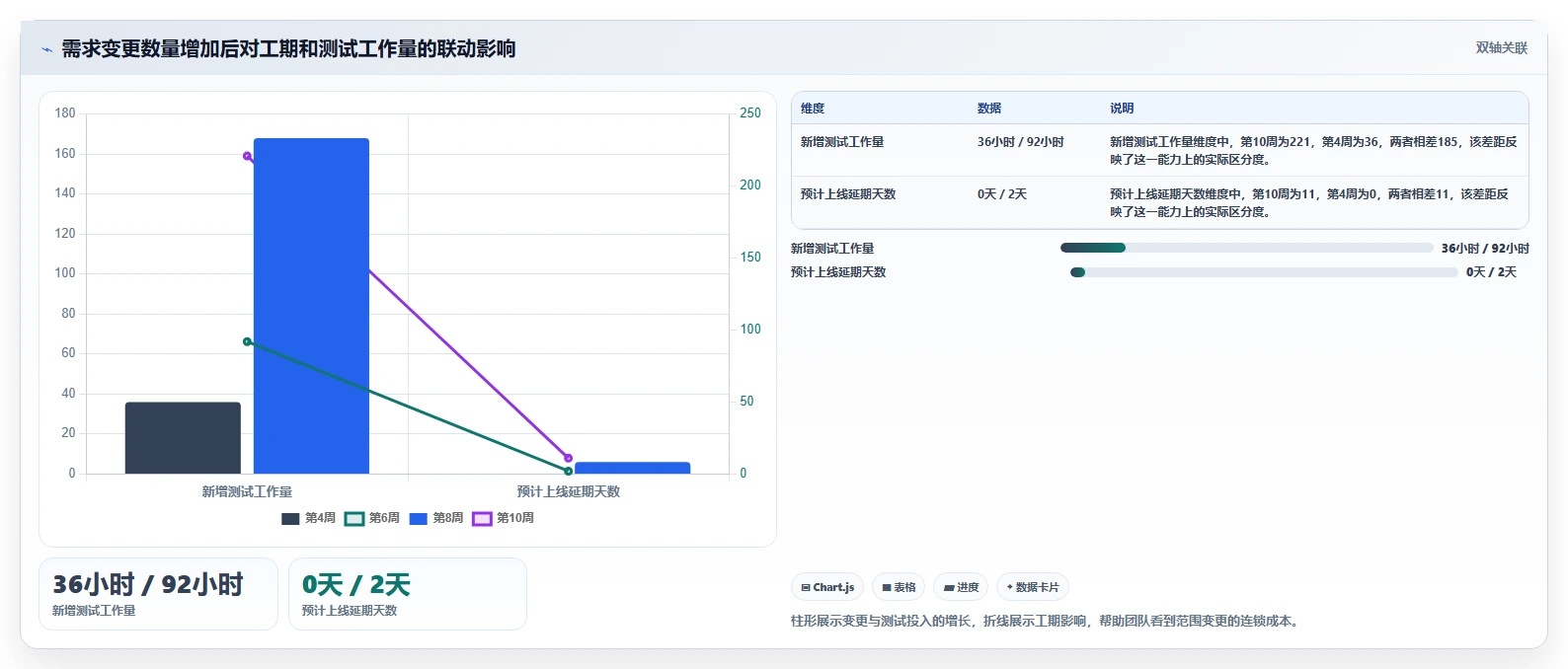Viewport: 1568px width, 669px height.
Task: Toggle the 第4周 legend item
Action: (x=308, y=518)
